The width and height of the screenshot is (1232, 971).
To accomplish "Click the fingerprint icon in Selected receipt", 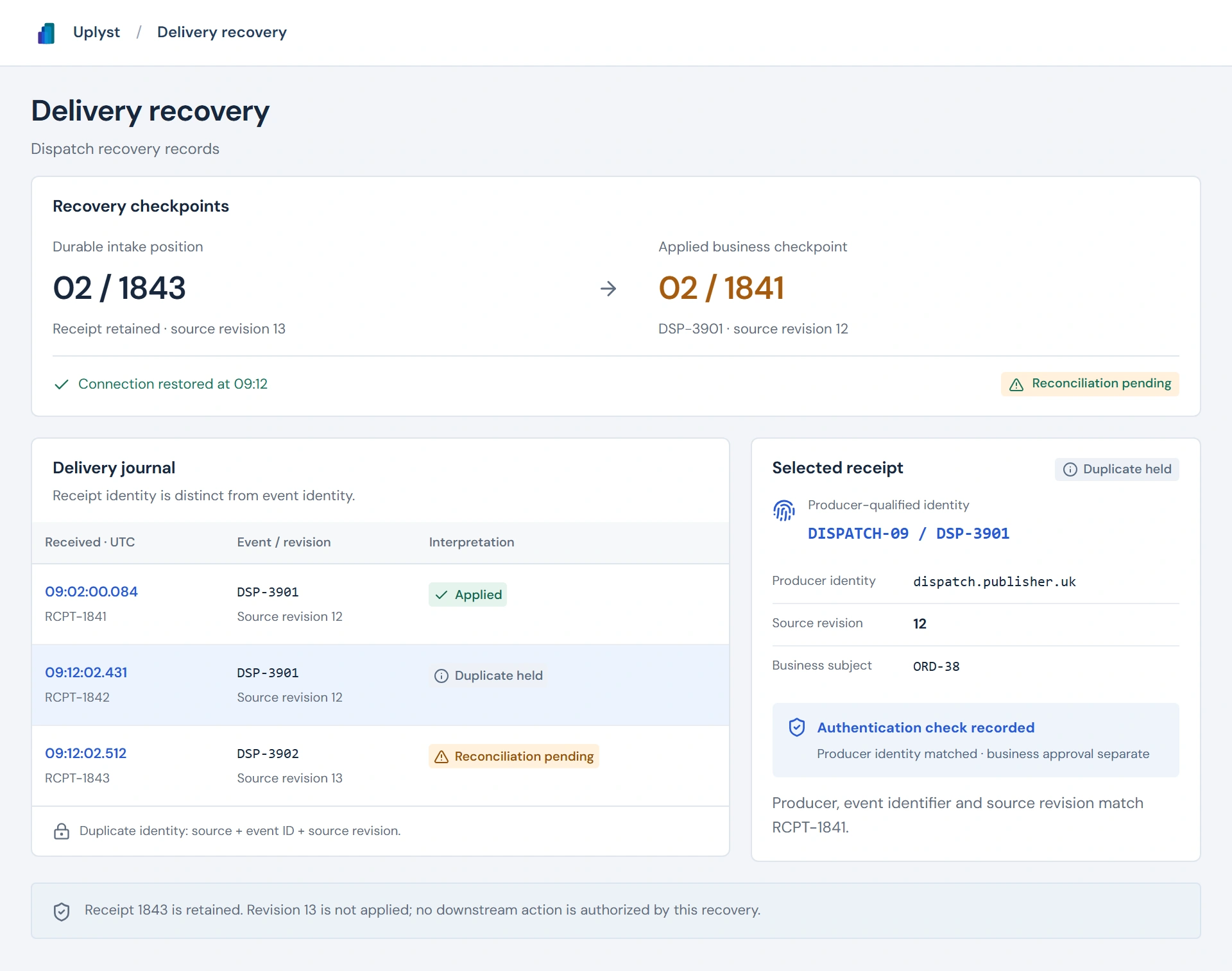I will 784,511.
